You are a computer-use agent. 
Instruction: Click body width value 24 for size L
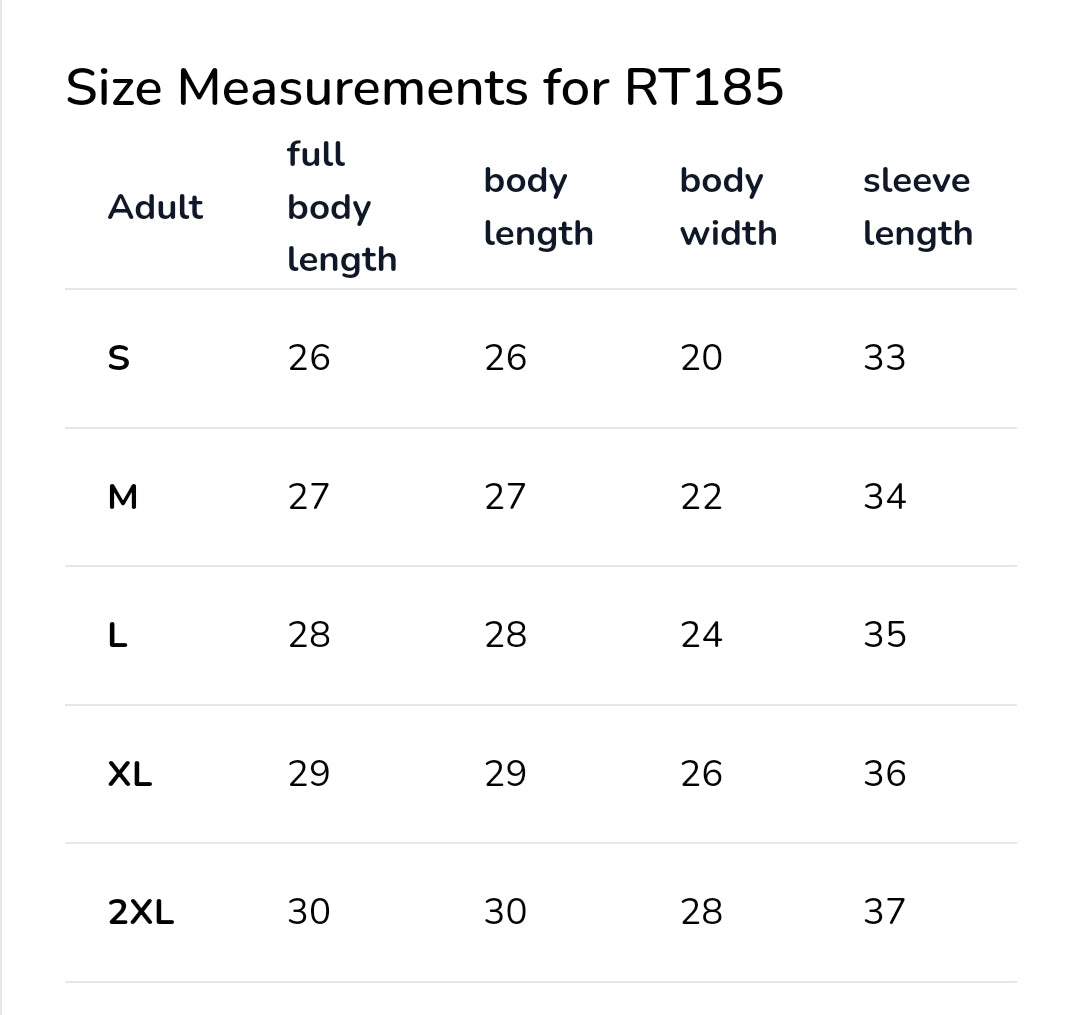pyautogui.click(x=701, y=635)
